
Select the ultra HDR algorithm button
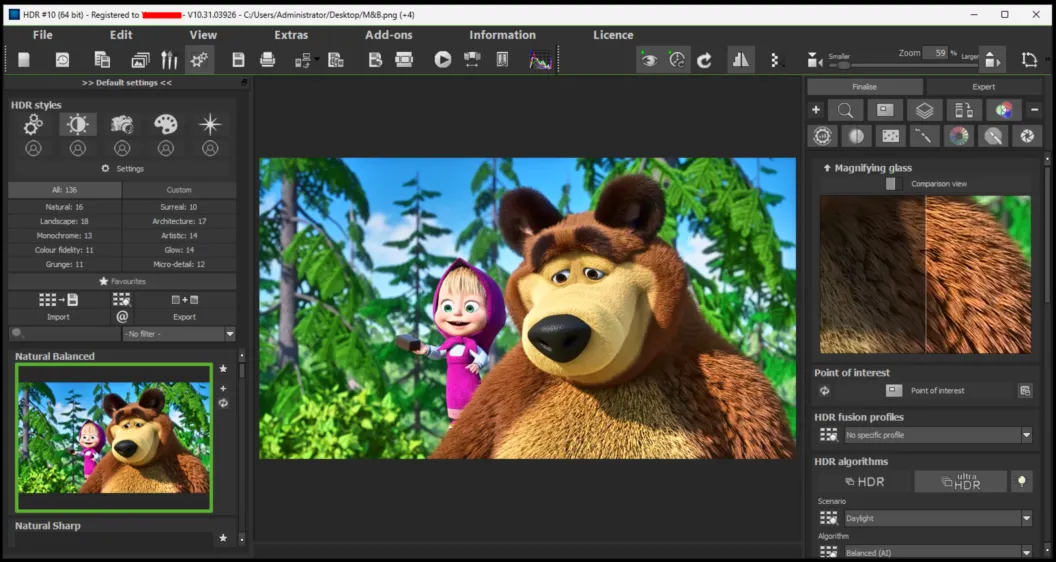pos(961,481)
